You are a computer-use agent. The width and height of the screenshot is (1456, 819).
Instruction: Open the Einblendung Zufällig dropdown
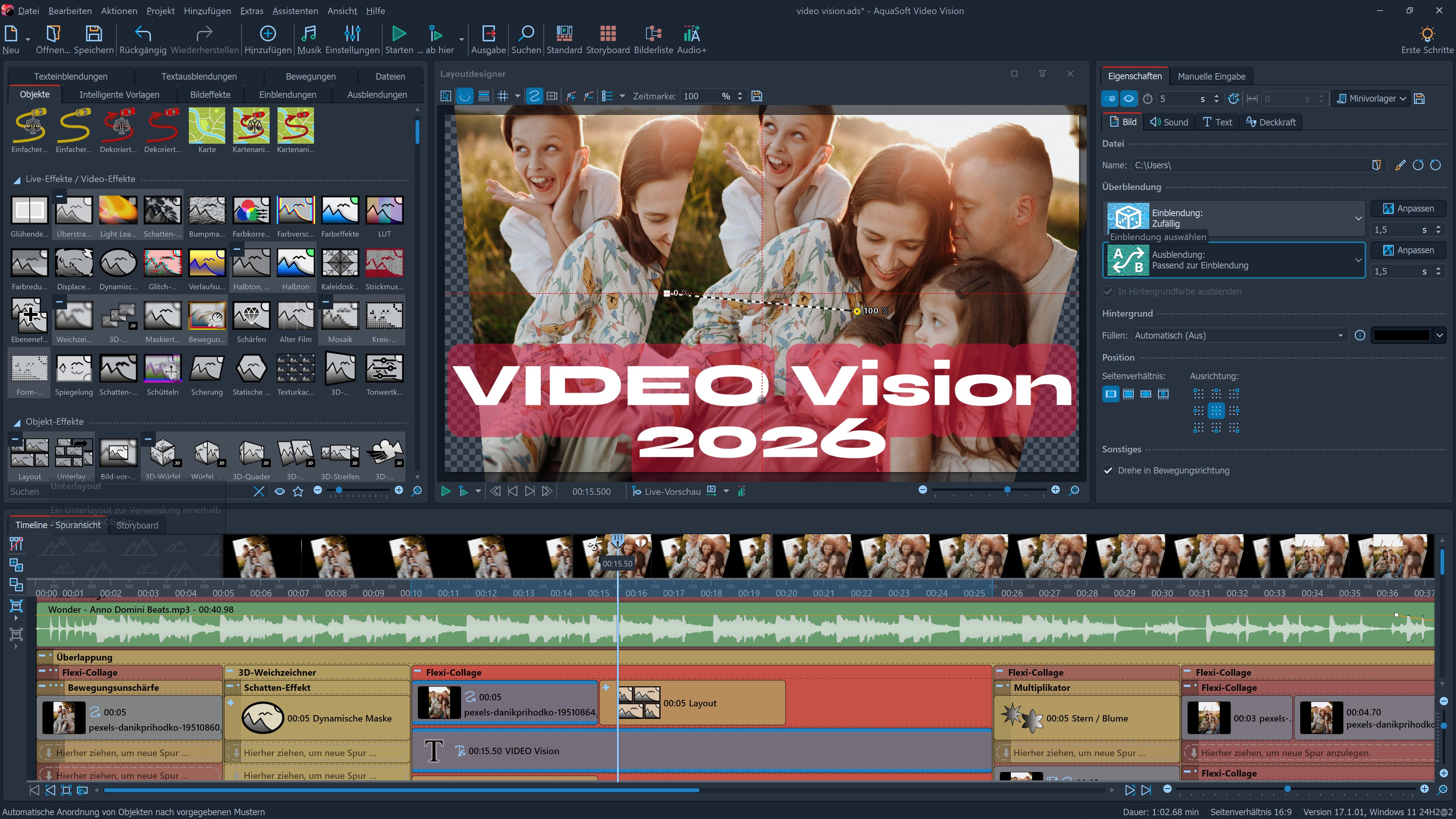tap(1358, 218)
